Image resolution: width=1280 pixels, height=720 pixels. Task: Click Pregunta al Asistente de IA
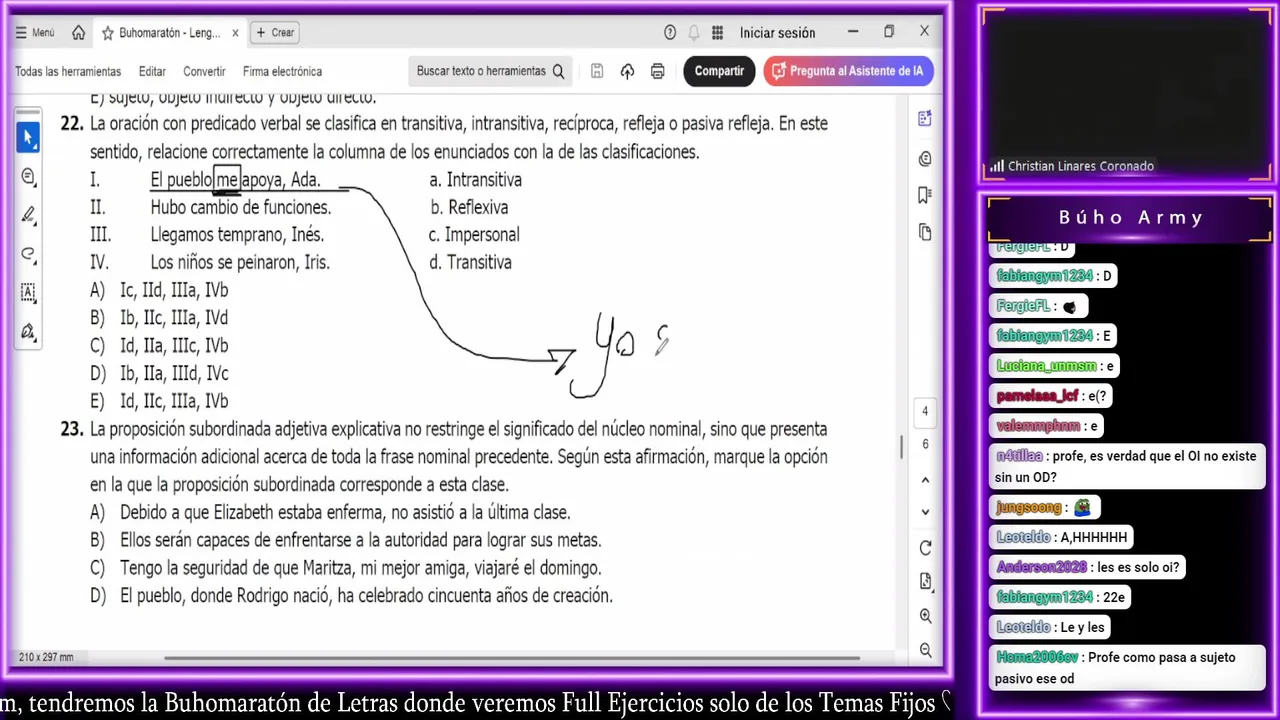(x=848, y=71)
